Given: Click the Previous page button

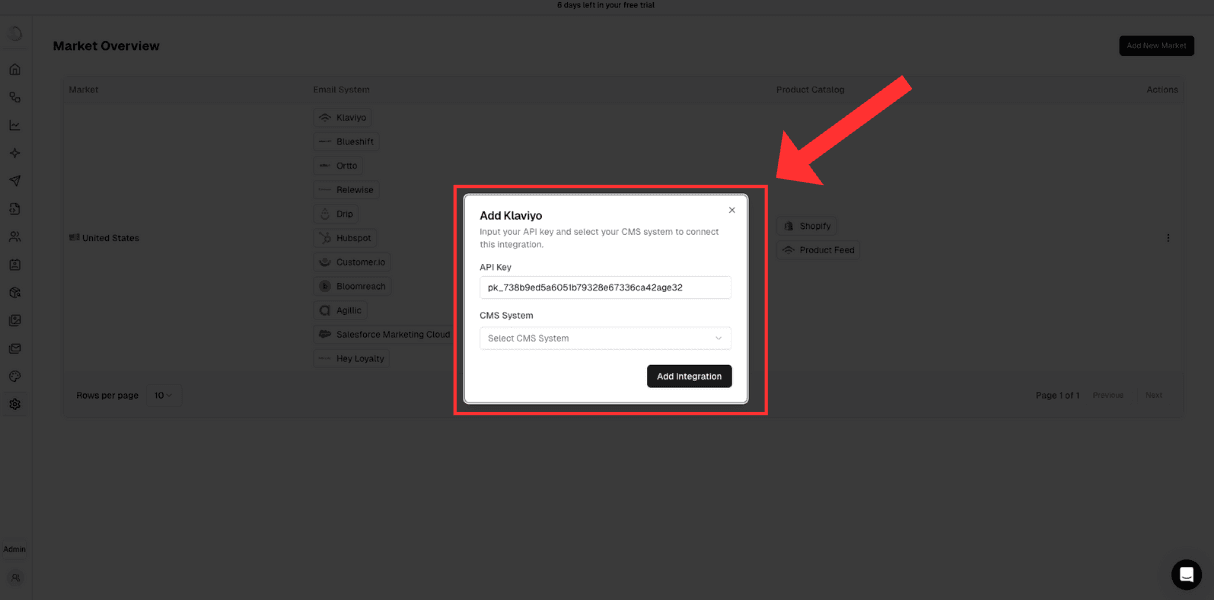Looking at the screenshot, I should coord(1108,395).
